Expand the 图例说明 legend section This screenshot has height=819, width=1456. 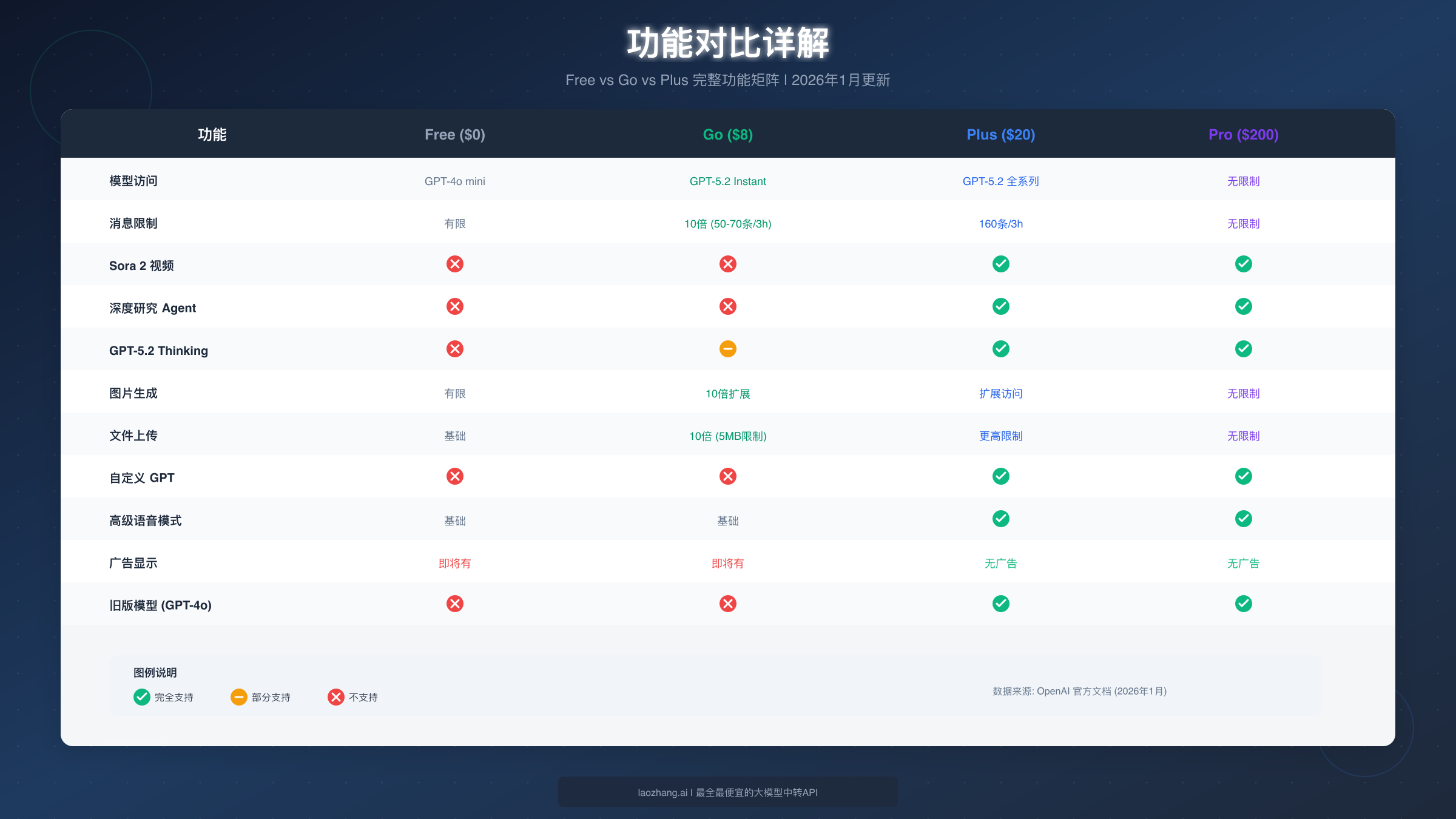click(155, 672)
